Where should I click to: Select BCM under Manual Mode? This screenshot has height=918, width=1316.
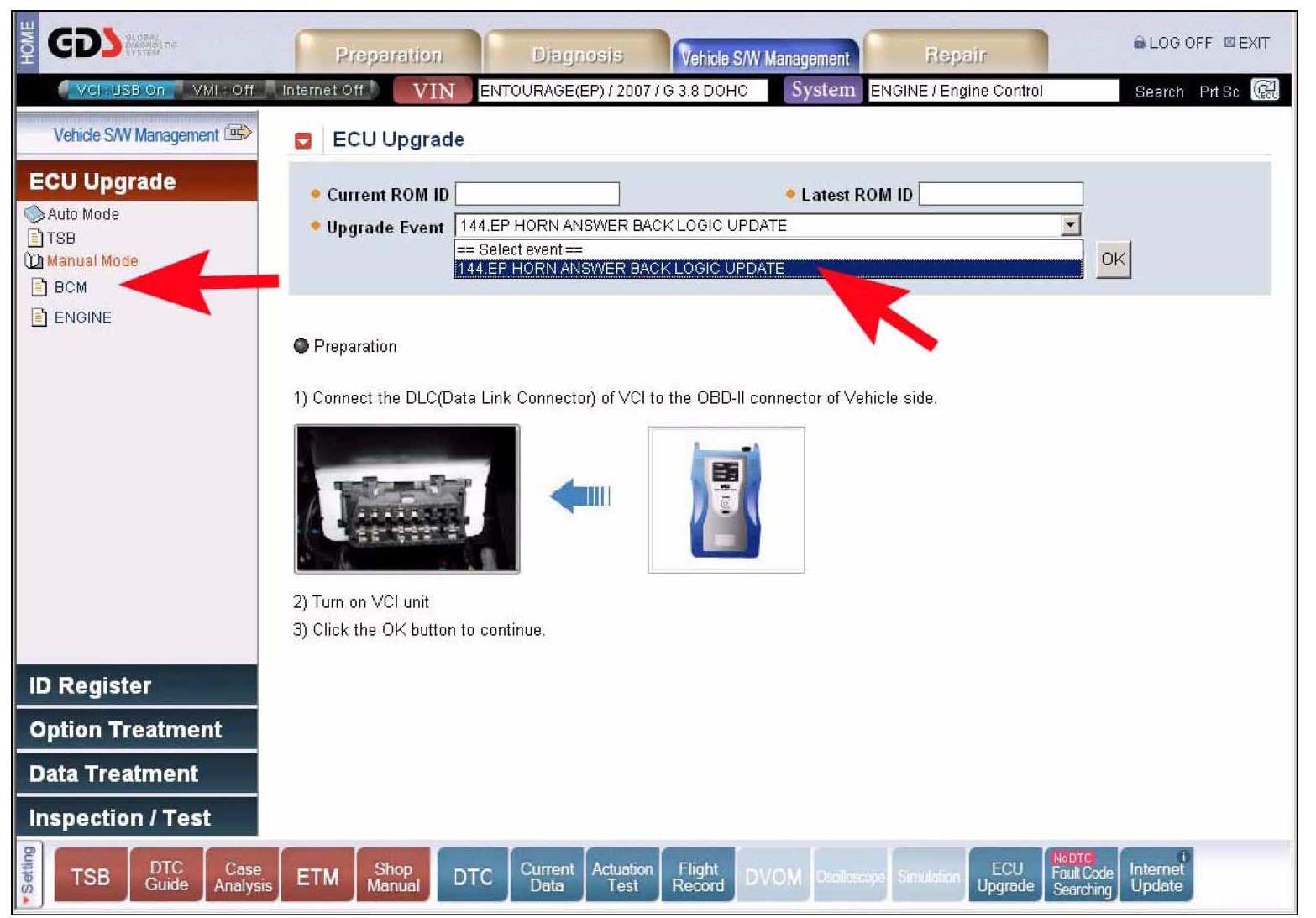[x=70, y=287]
